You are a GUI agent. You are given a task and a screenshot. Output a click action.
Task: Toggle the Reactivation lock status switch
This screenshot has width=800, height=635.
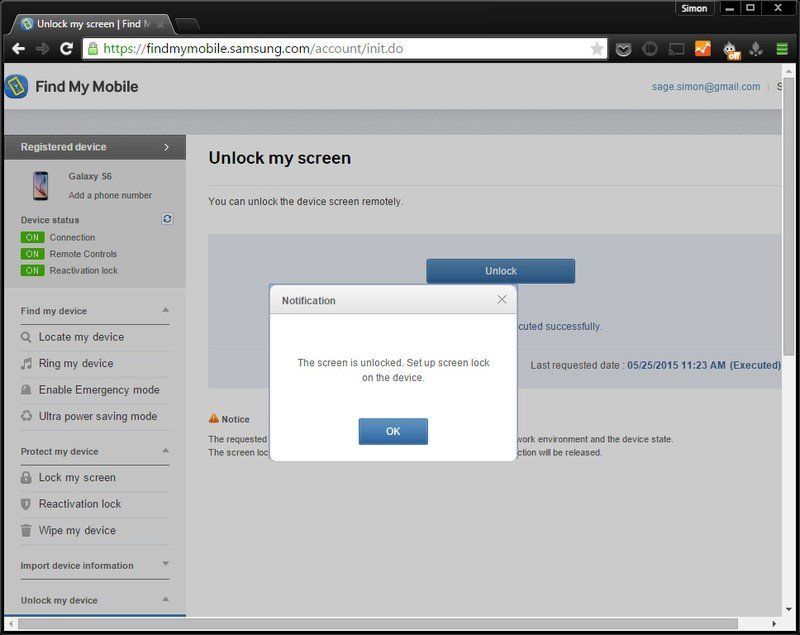[32, 270]
